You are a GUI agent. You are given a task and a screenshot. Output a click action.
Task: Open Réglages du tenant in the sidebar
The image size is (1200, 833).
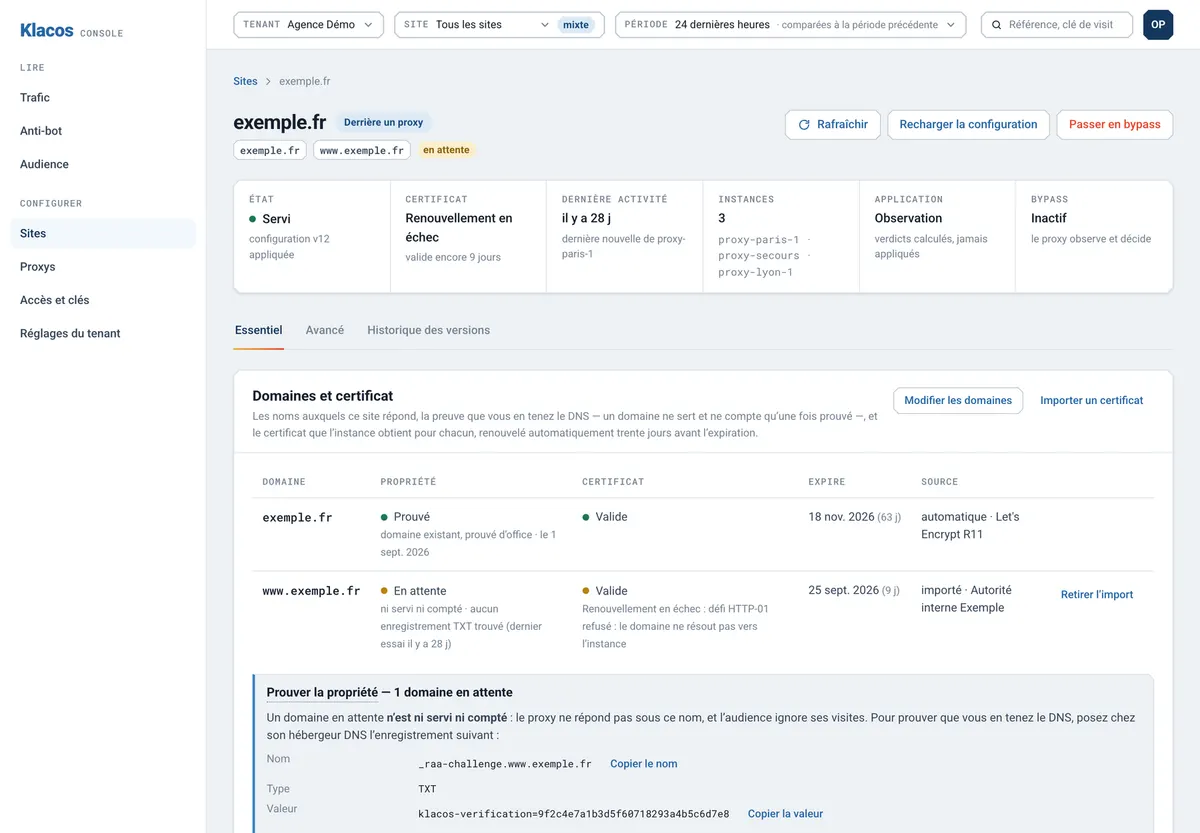[103, 334]
